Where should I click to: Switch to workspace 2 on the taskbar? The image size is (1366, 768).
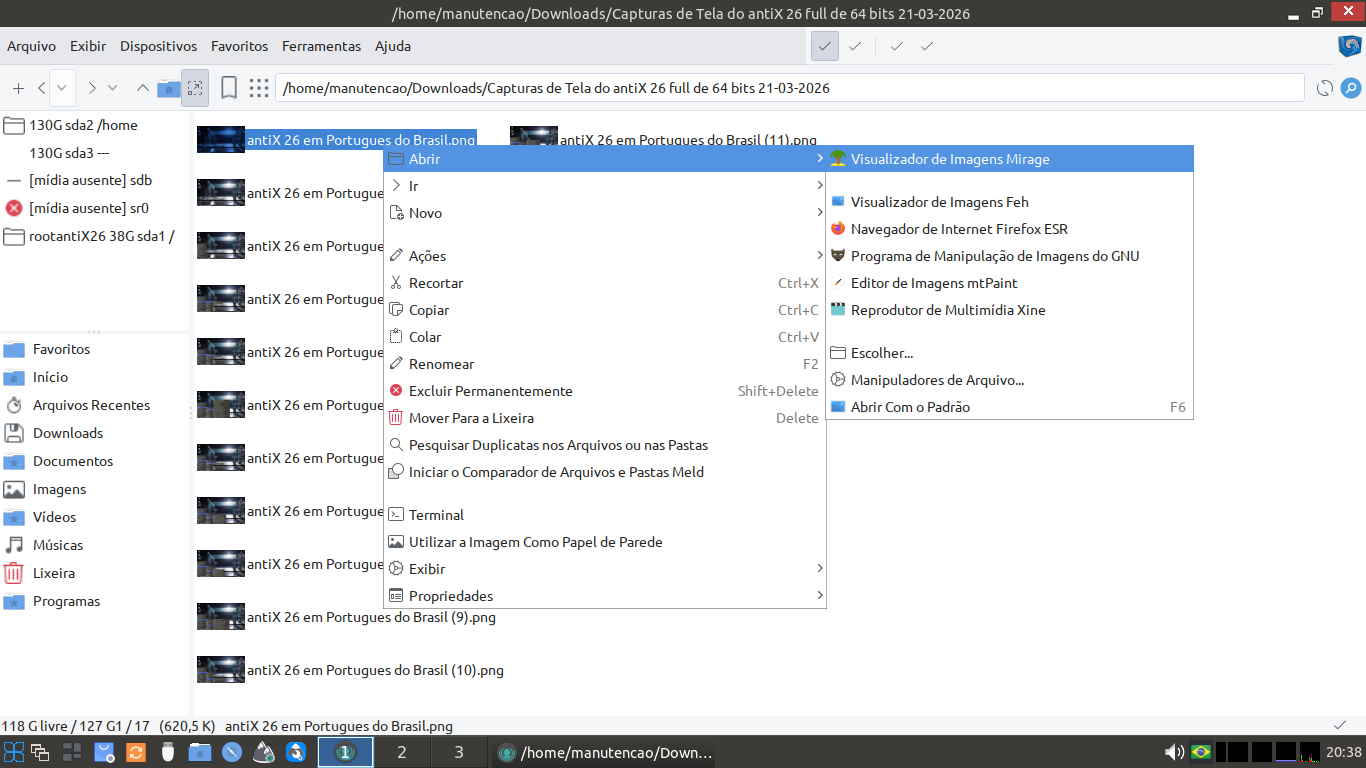[402, 752]
